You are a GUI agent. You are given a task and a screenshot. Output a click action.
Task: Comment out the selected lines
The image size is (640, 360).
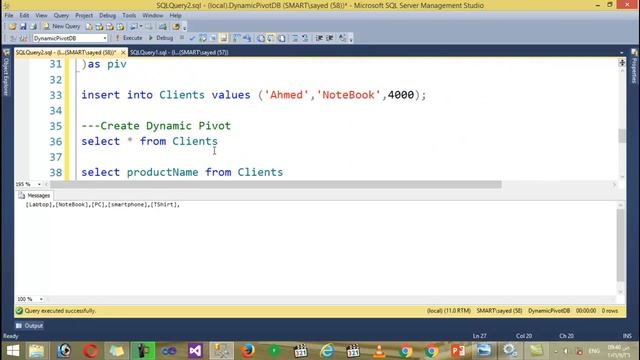pyautogui.click(x=295, y=38)
